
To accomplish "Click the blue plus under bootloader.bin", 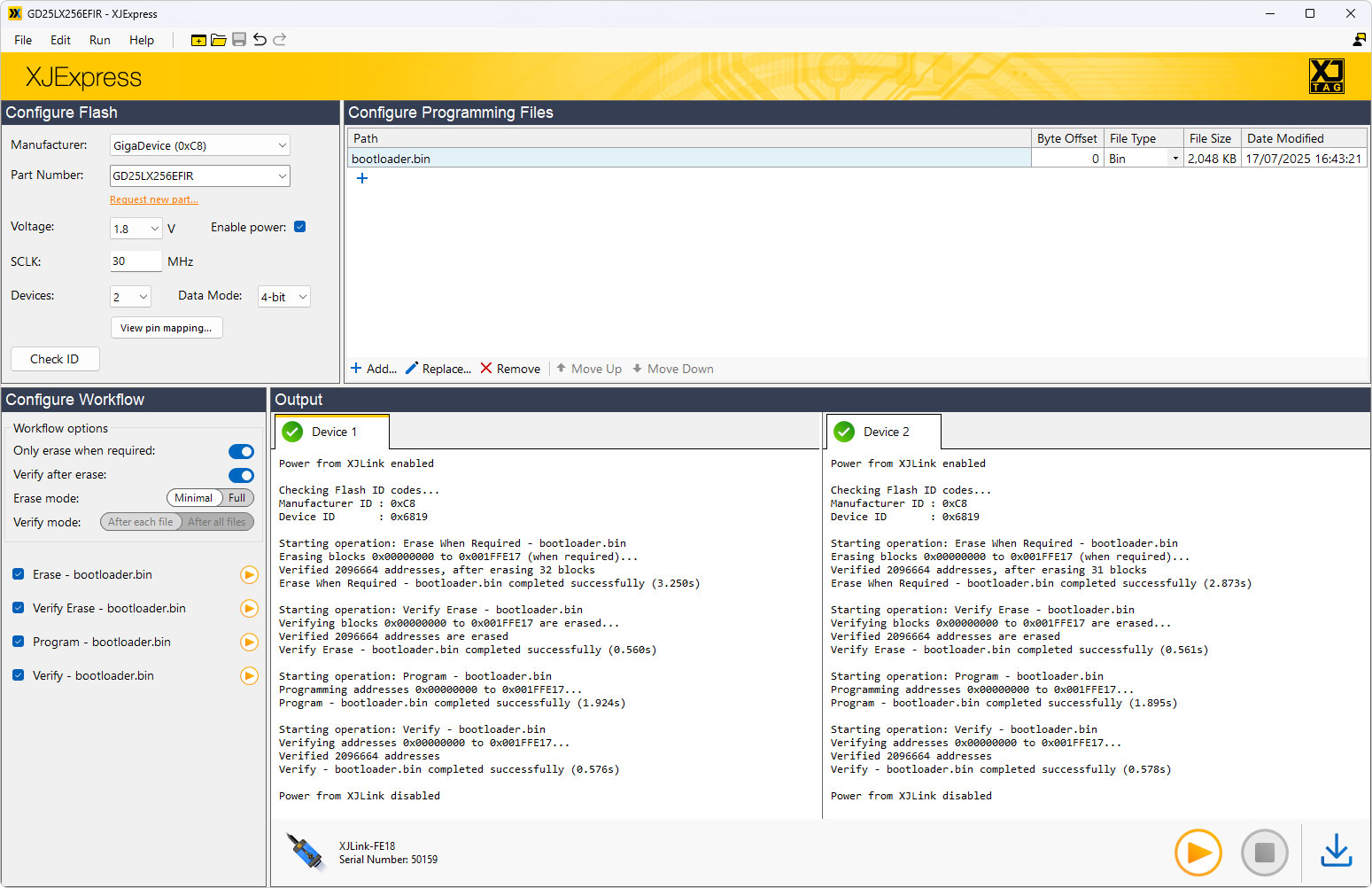I will (362, 178).
